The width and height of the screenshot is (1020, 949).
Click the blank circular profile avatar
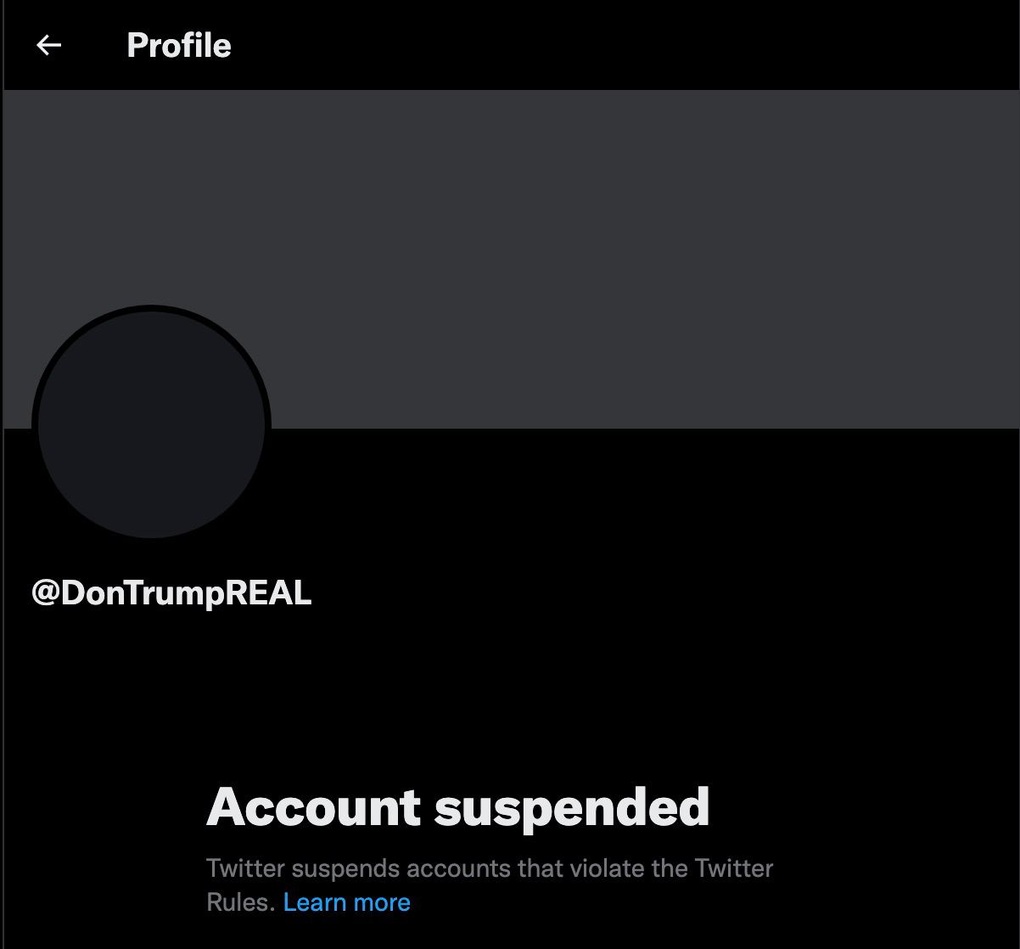pyautogui.click(x=152, y=425)
